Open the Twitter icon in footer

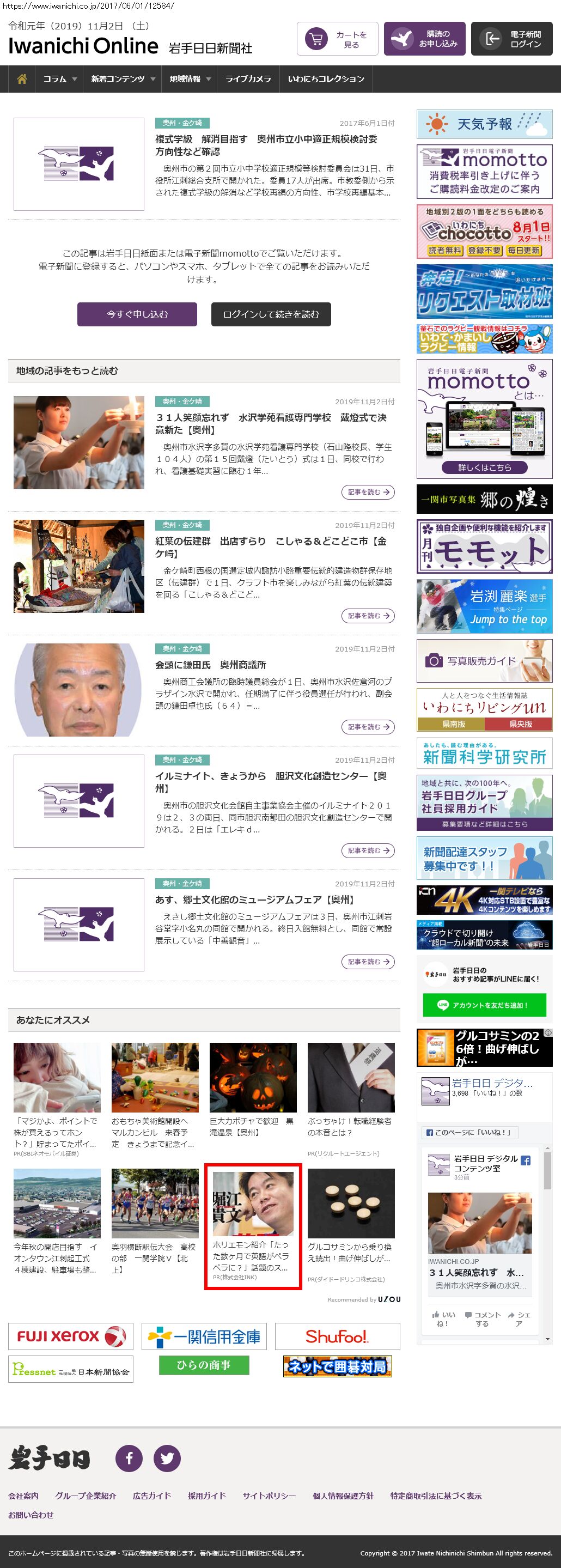coord(167,1458)
